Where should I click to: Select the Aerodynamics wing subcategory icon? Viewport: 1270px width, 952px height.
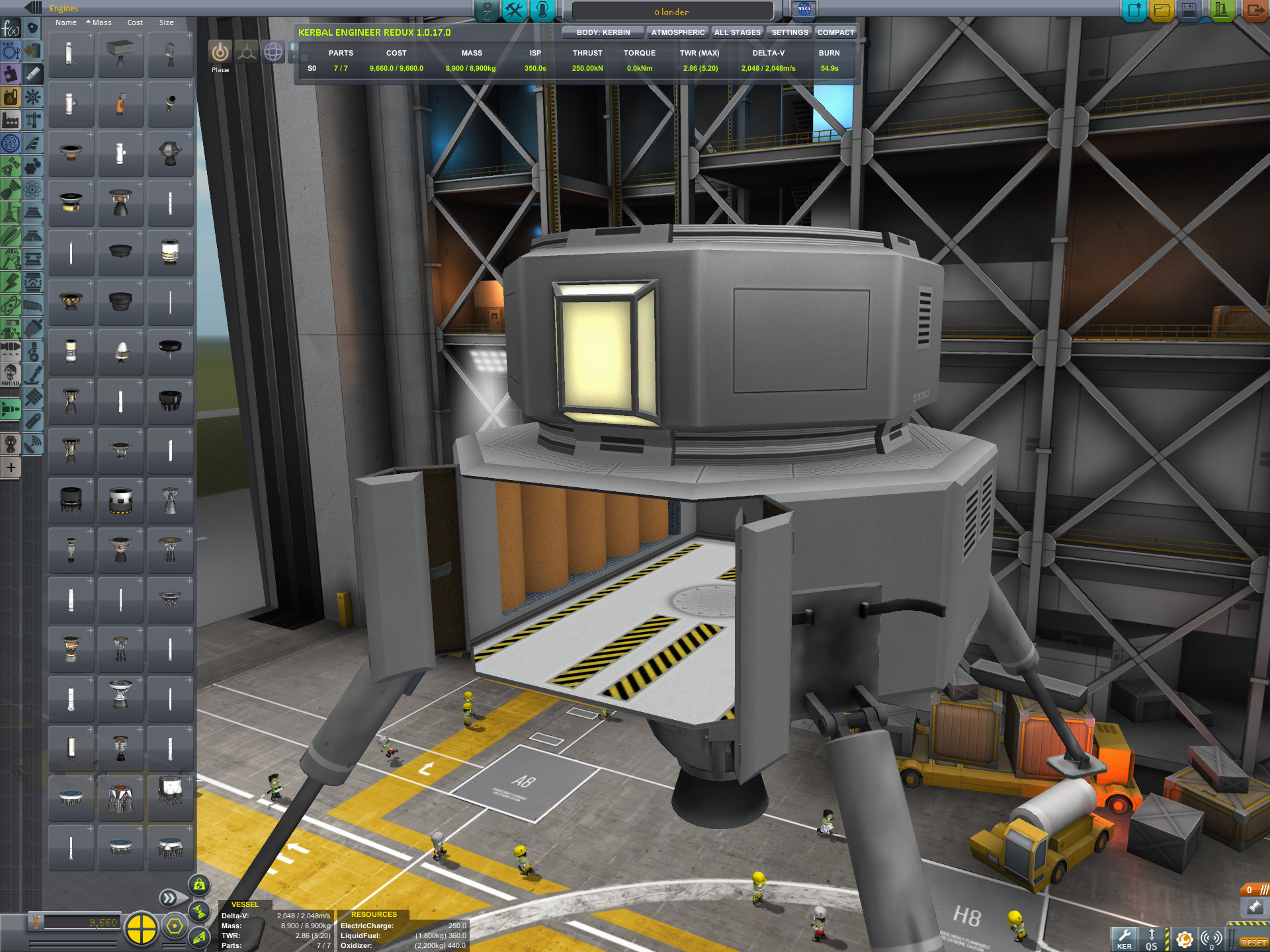tap(32, 143)
